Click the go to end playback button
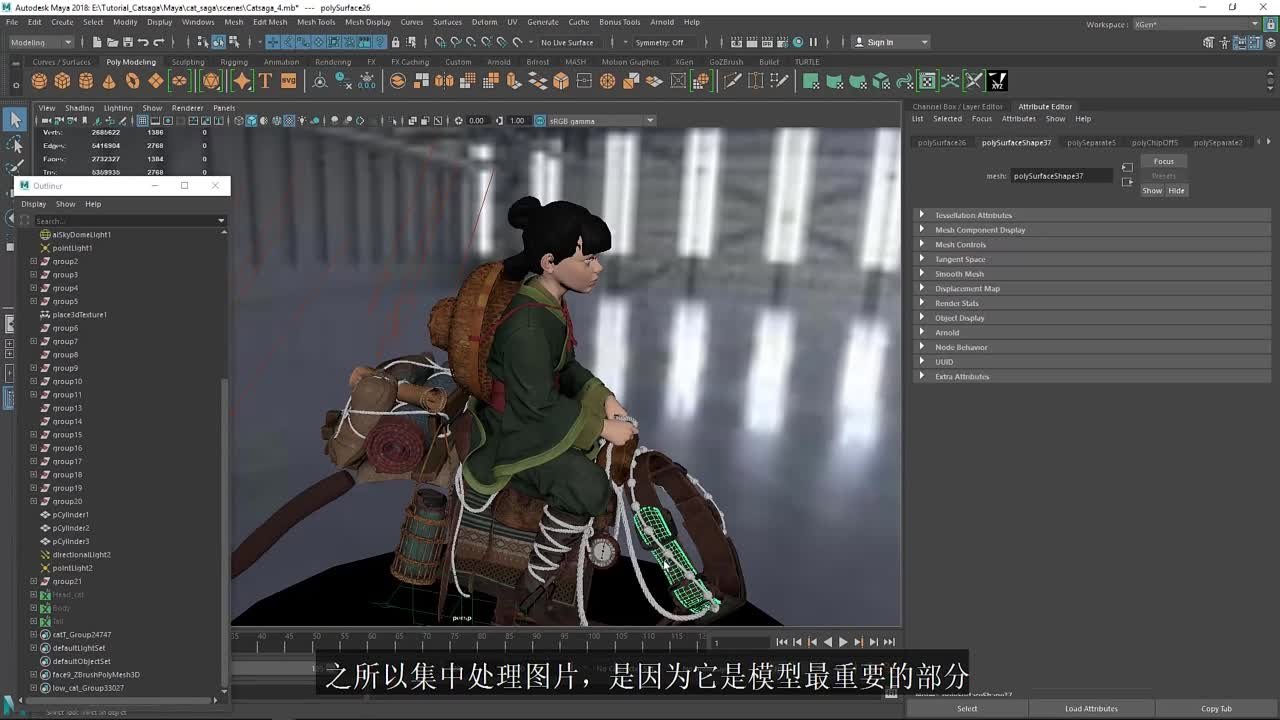 pos(889,642)
